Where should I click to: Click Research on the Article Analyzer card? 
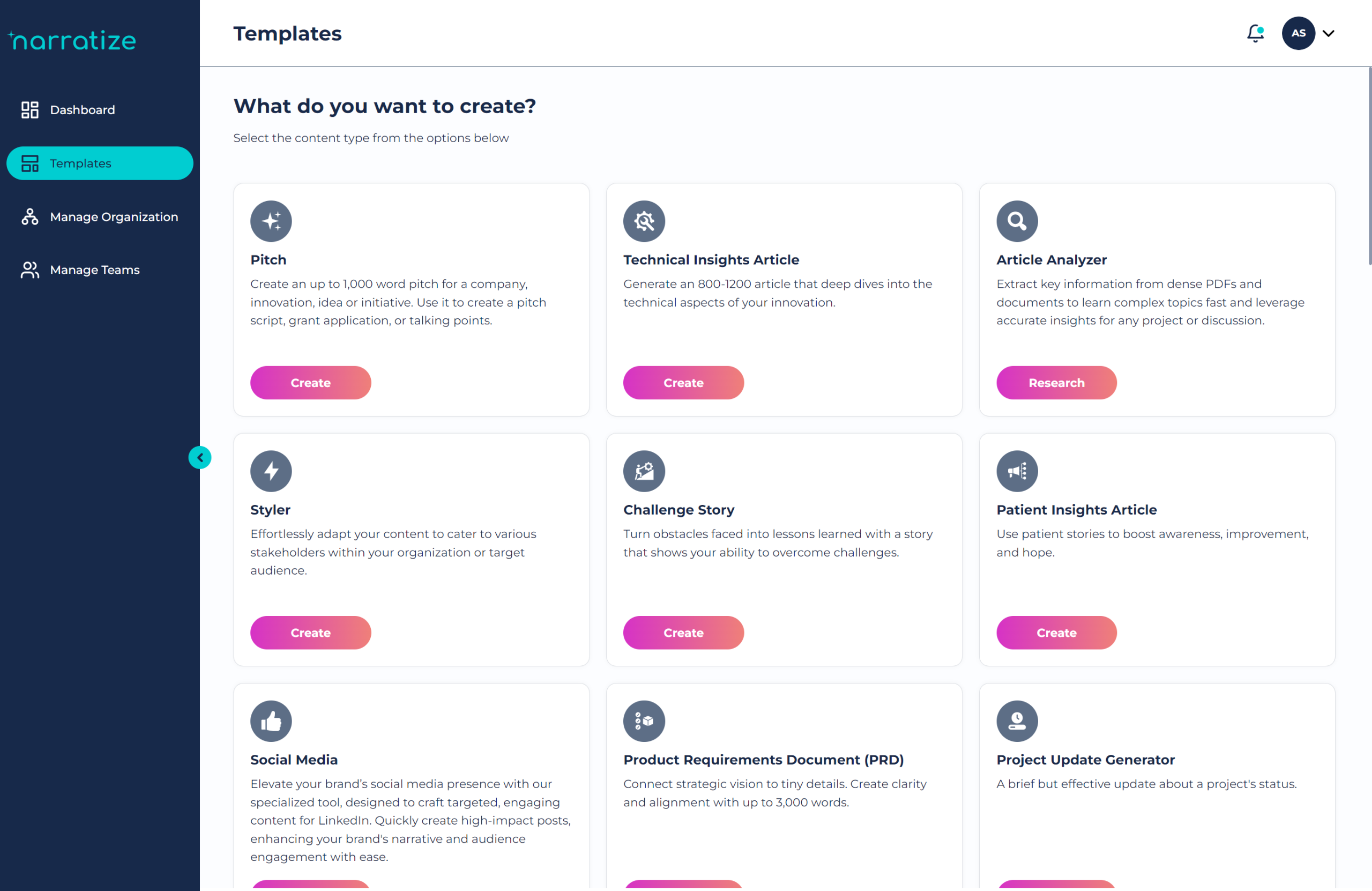click(x=1056, y=382)
